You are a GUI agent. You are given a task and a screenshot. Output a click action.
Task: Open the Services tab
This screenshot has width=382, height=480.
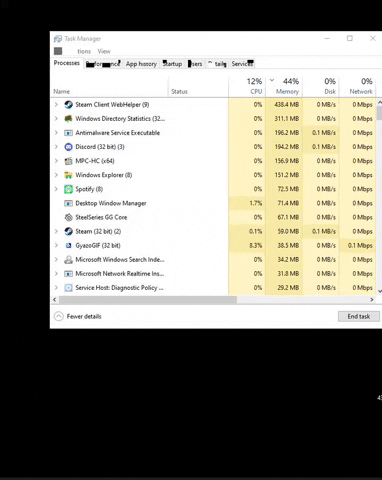tap(242, 64)
